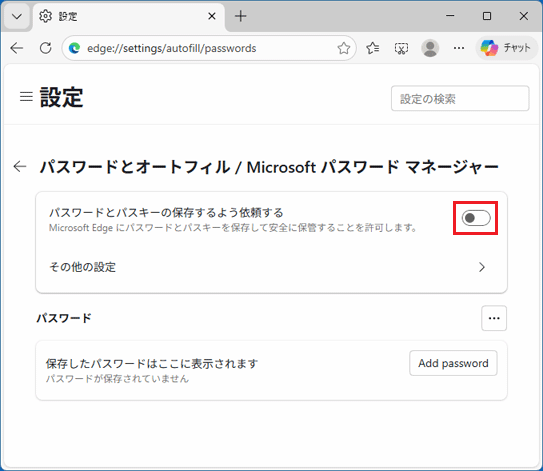Select the 設定 browser tab
Viewport: 543px width, 471px height.
pyautogui.click(x=128, y=16)
